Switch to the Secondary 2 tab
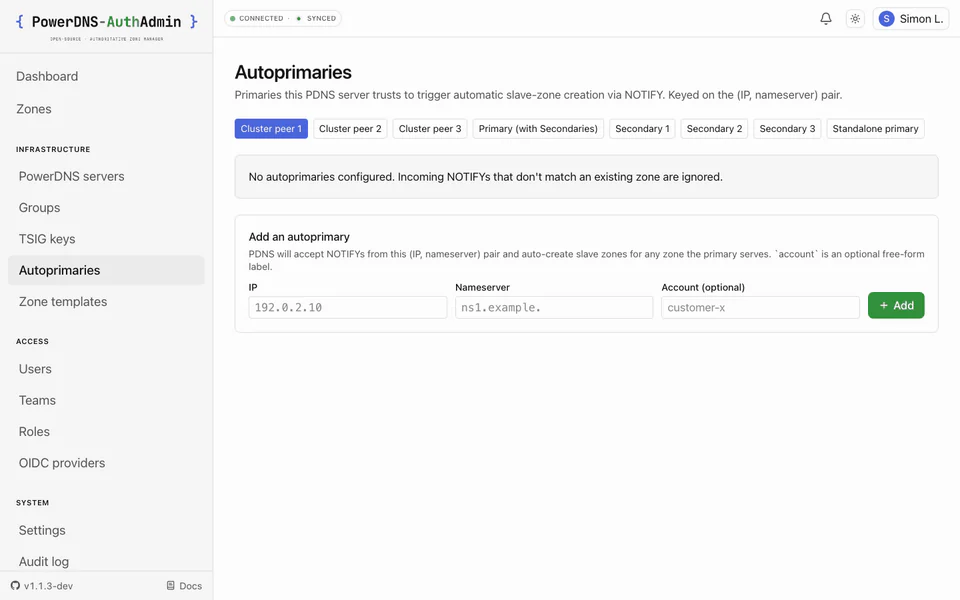 tap(714, 129)
